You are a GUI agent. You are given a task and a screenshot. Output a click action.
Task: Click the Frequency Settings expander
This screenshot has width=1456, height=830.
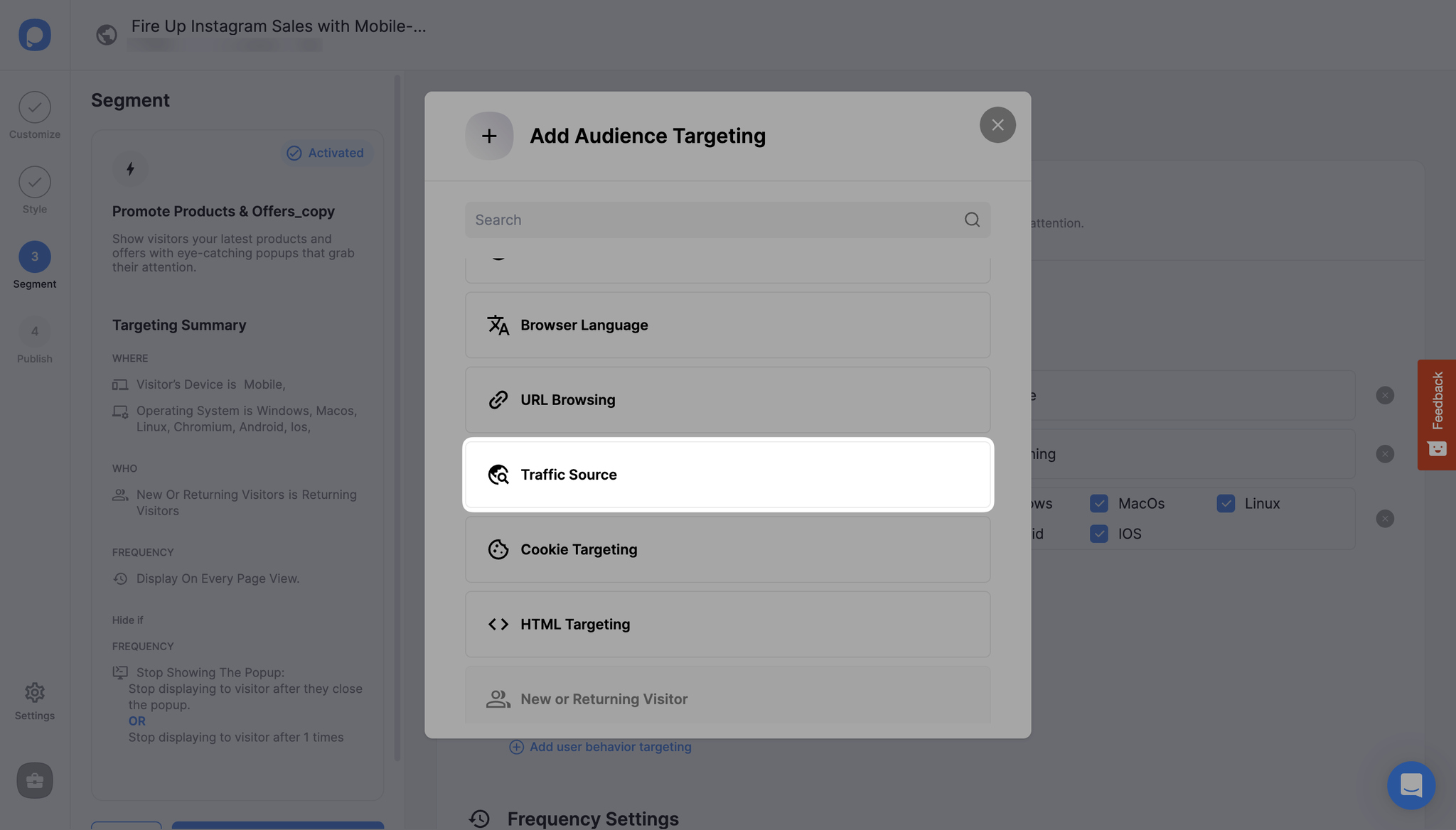pyautogui.click(x=593, y=818)
